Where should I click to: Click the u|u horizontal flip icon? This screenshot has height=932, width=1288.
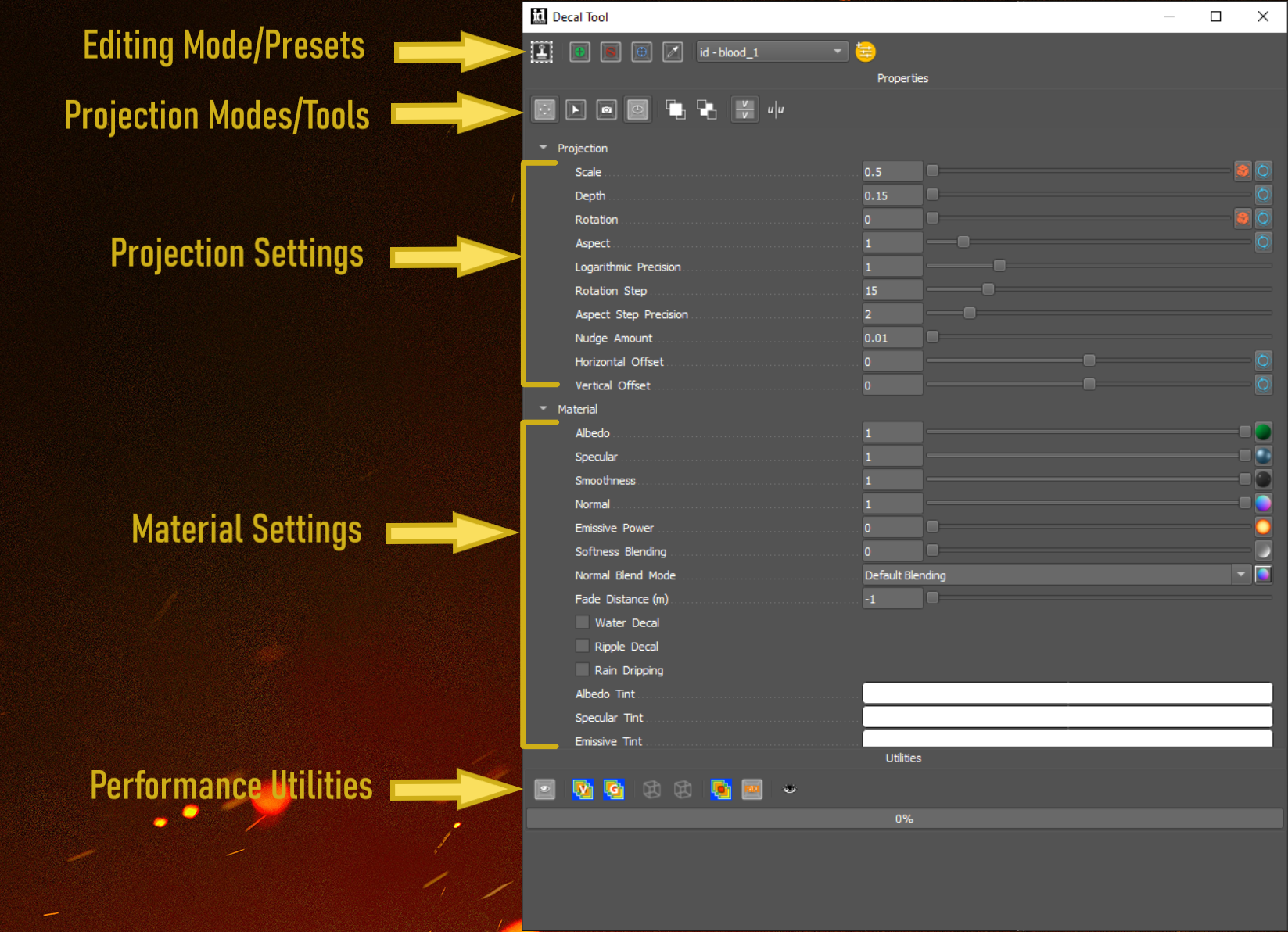(776, 109)
